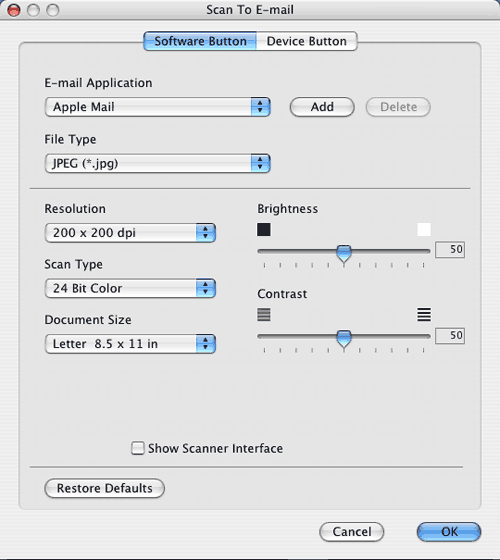
Task: Cancel the Scan To E-mail dialog
Action: pos(352,532)
